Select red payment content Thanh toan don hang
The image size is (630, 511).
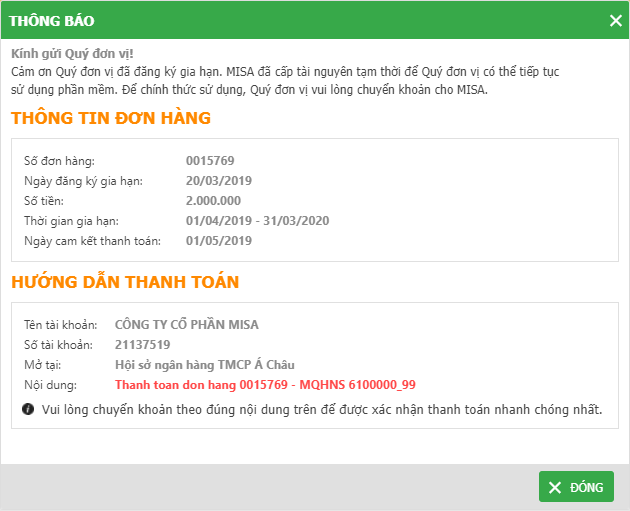(x=265, y=385)
